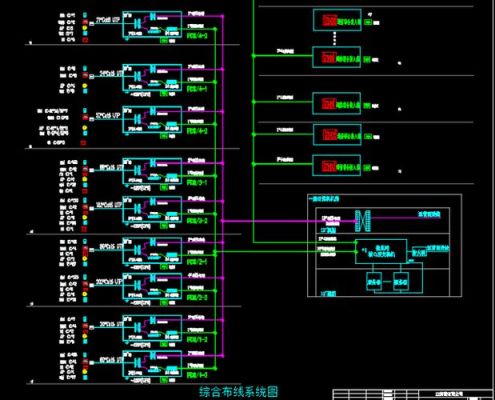495x400 pixels.
Task: Click the title block table at drawing corner
Action: [413, 394]
